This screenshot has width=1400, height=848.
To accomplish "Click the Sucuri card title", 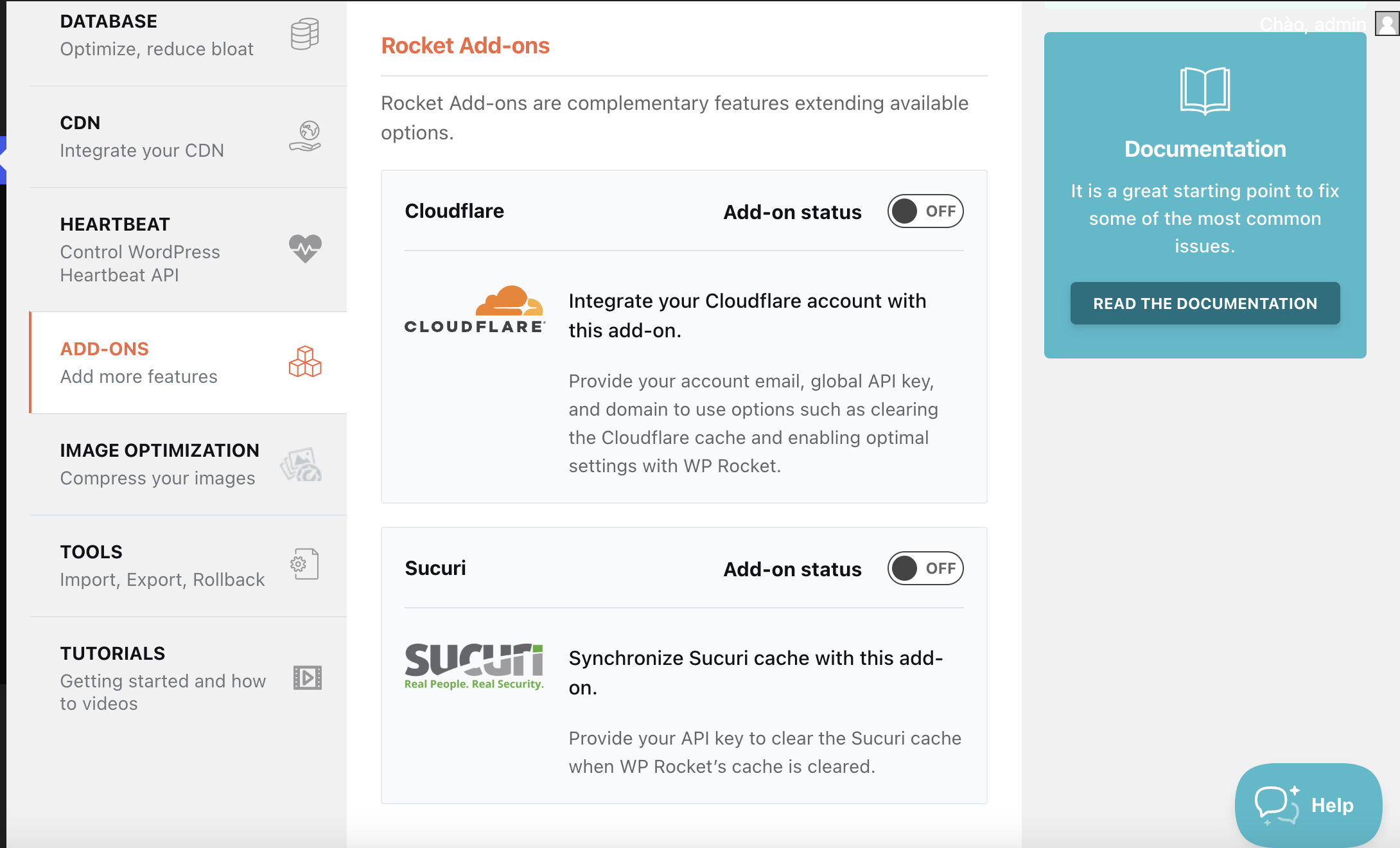I will (x=435, y=569).
